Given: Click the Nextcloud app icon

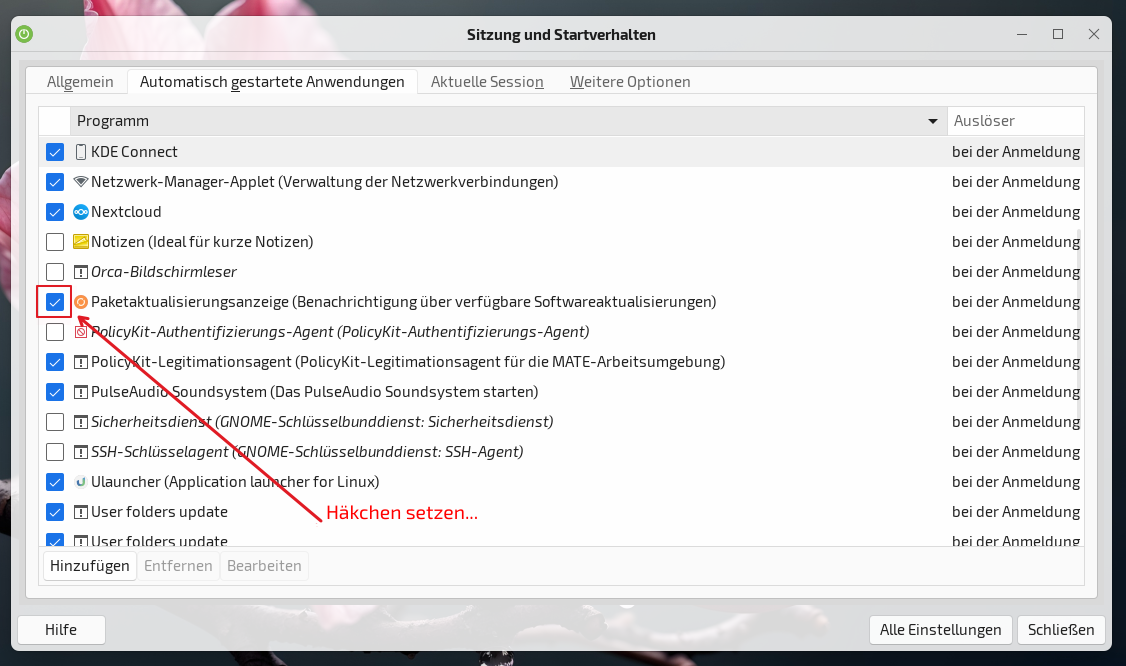Looking at the screenshot, I should pyautogui.click(x=81, y=212).
